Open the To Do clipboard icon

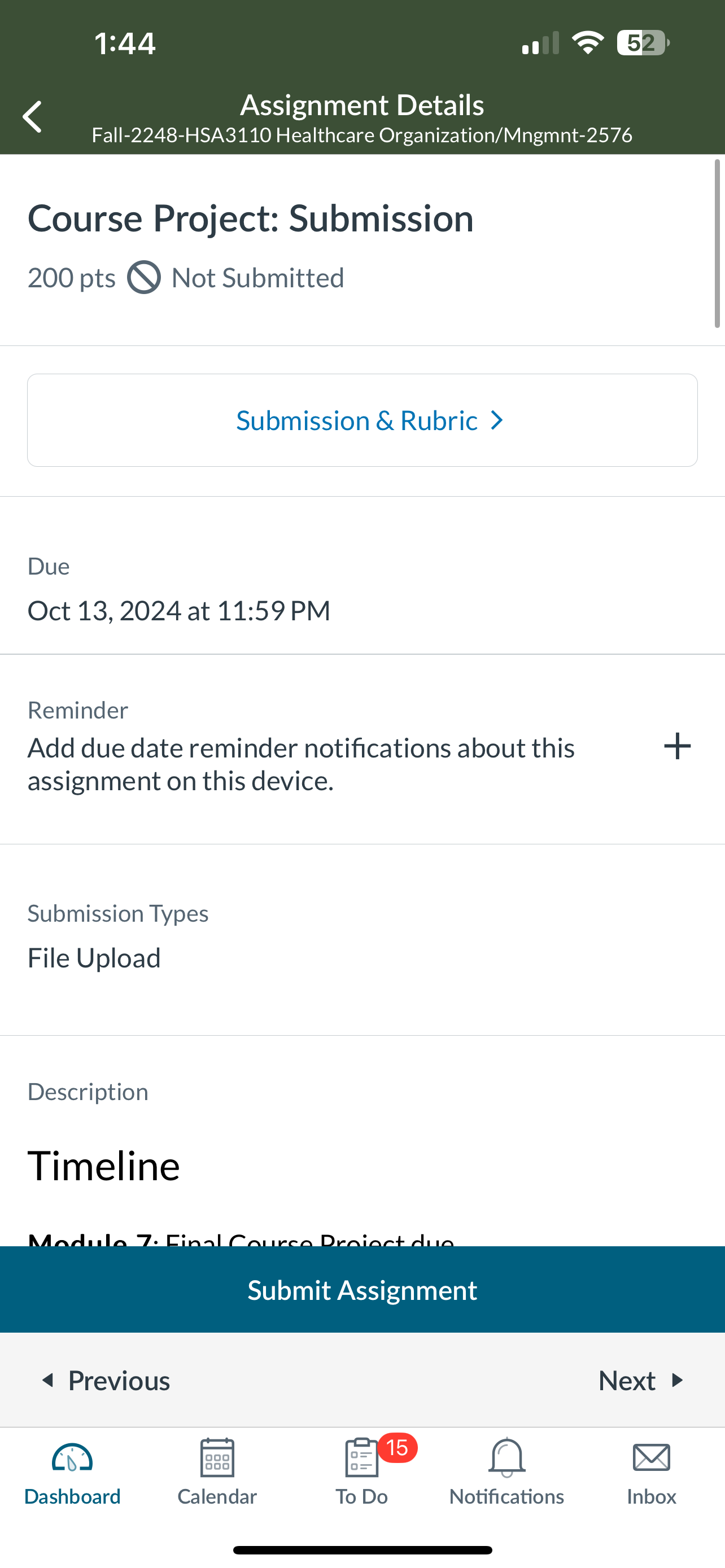pos(361,1458)
